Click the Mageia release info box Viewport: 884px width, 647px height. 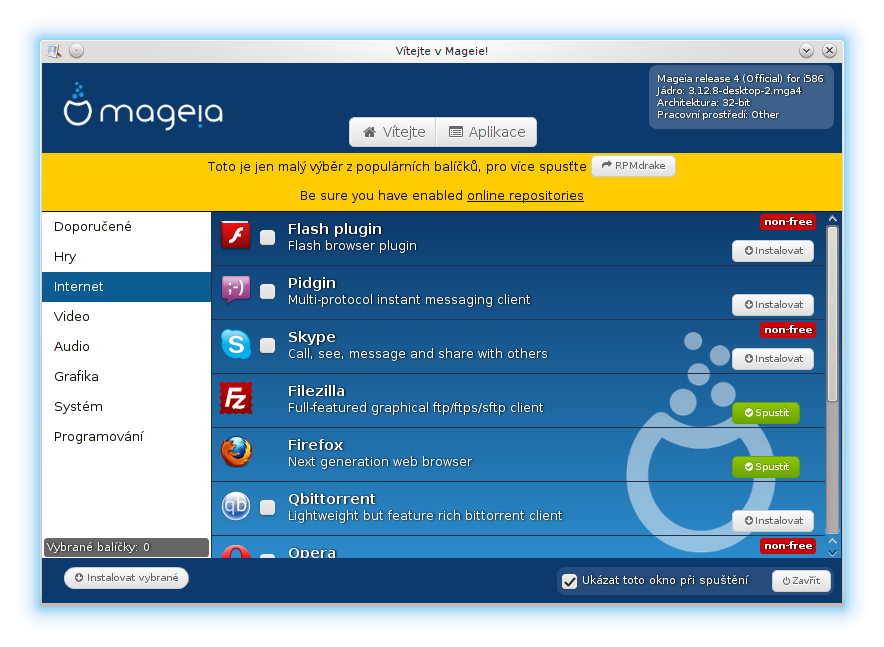pos(741,98)
